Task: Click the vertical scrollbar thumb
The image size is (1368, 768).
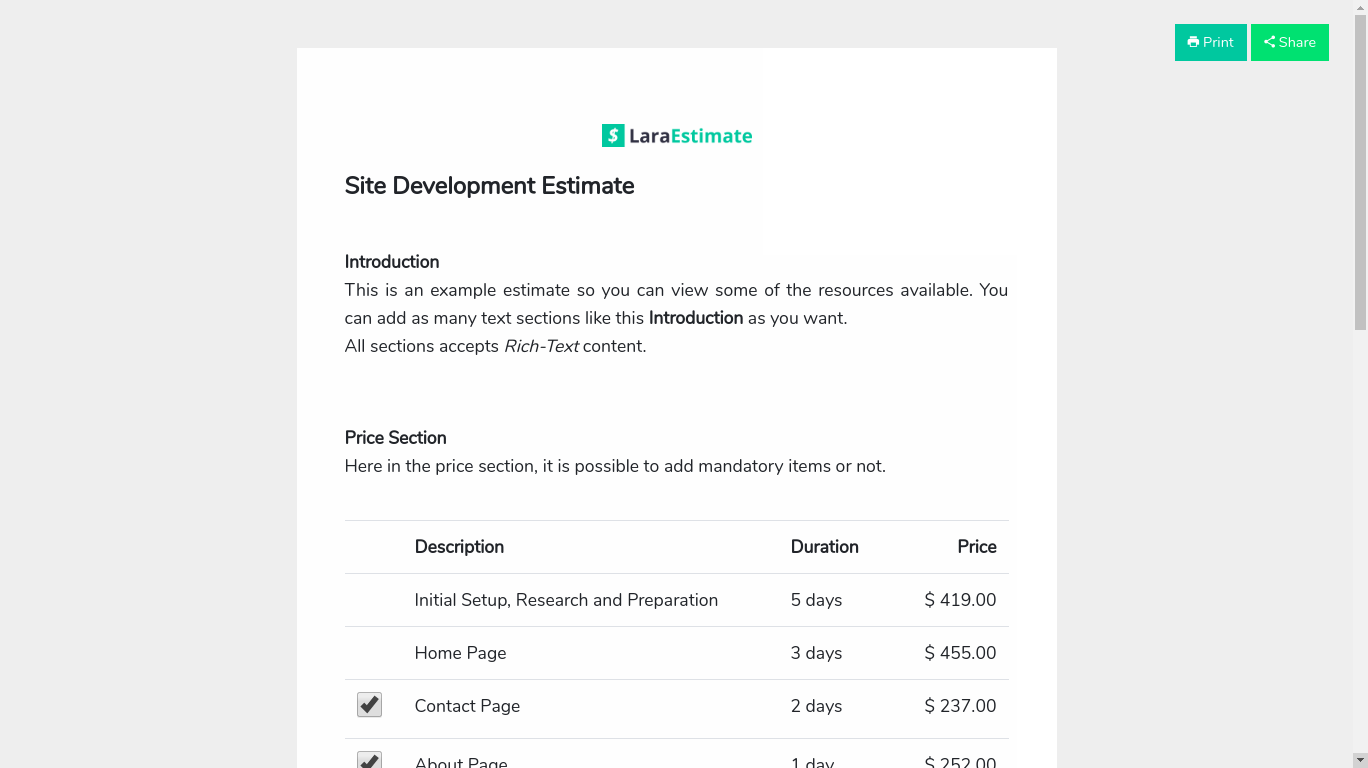Action: (1360, 170)
